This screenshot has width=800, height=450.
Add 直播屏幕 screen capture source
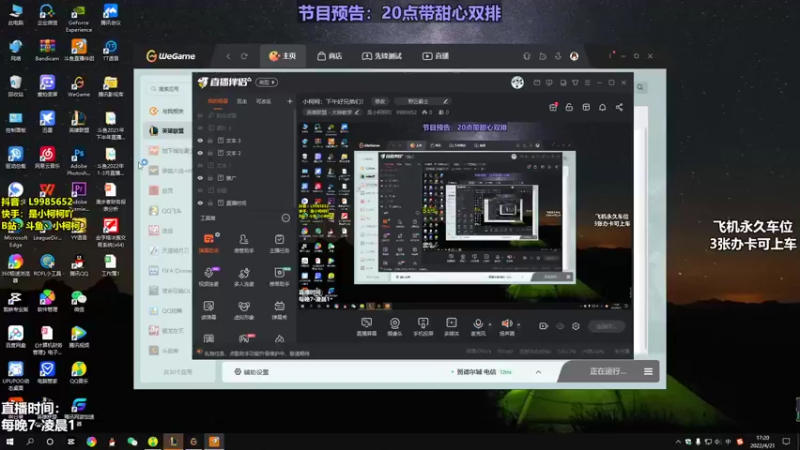(x=366, y=327)
